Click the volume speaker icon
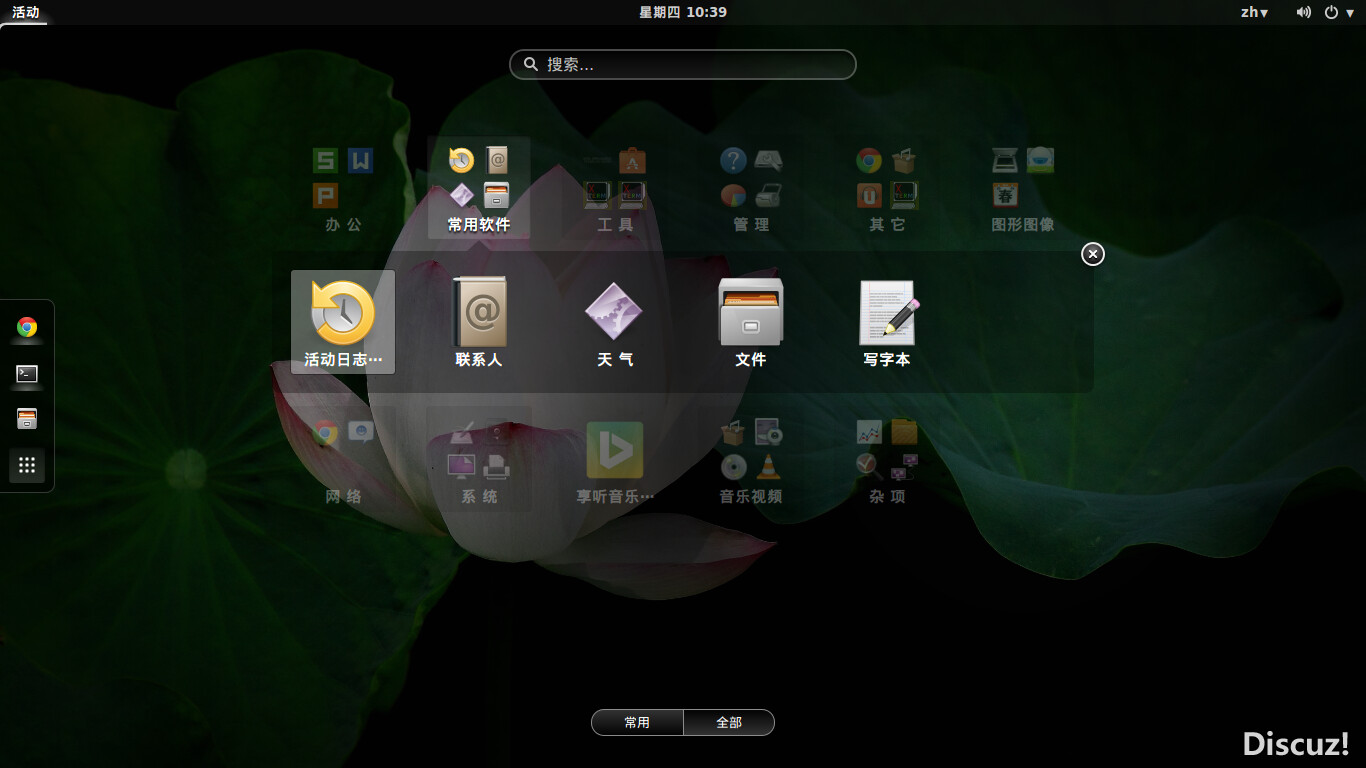 [x=1304, y=12]
